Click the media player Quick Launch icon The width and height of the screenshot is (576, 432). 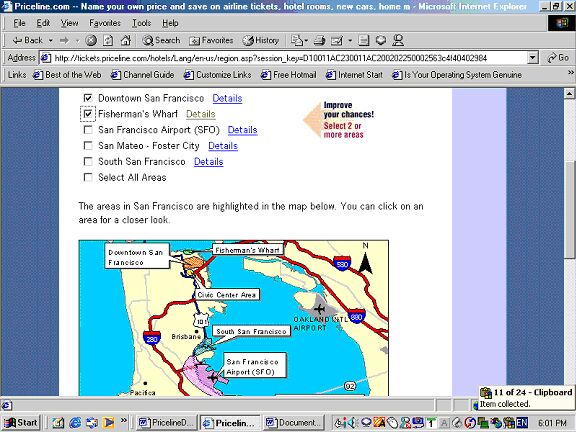click(x=108, y=423)
